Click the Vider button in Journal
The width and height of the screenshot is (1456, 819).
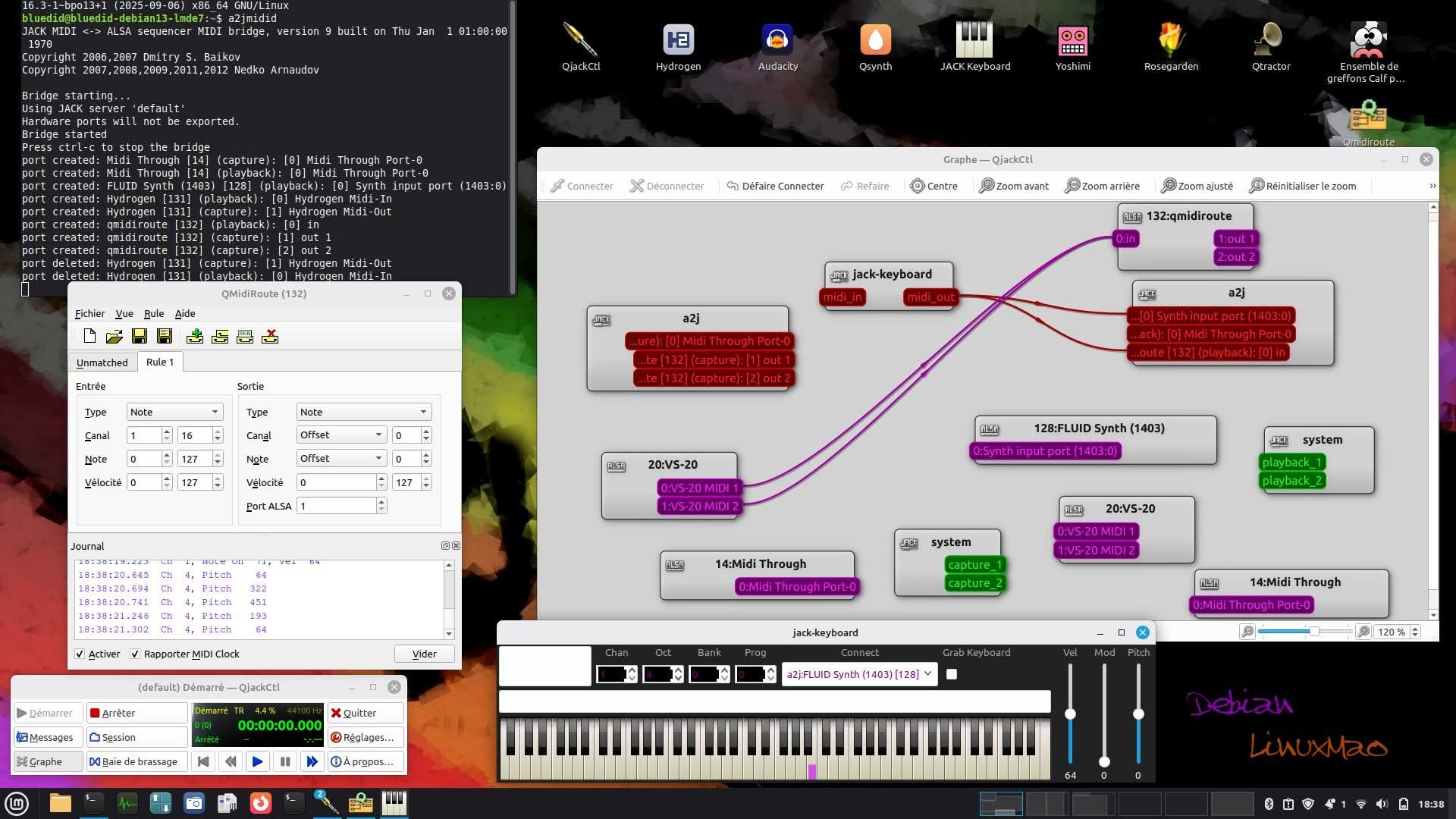tap(424, 654)
